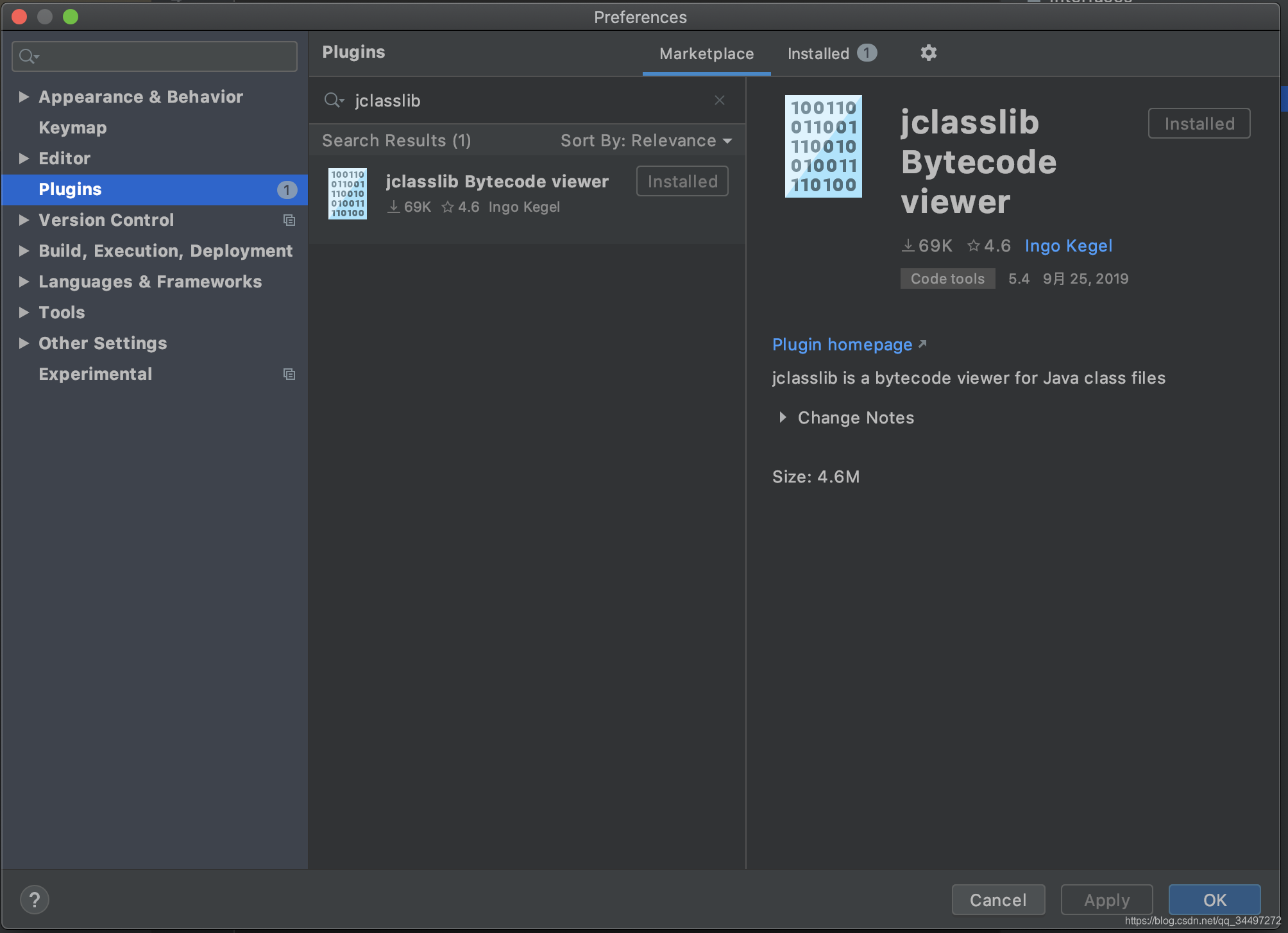Switch to the Installed tab

click(818, 54)
